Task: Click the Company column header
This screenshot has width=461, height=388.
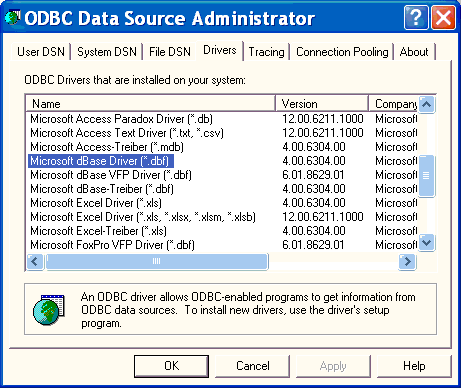Action: [x=393, y=104]
